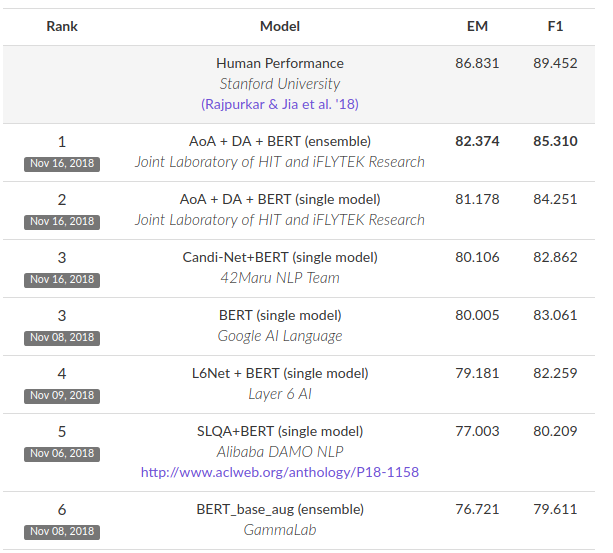The image size is (613, 553).
Task: Click the EM column header
Action: [x=477, y=26]
